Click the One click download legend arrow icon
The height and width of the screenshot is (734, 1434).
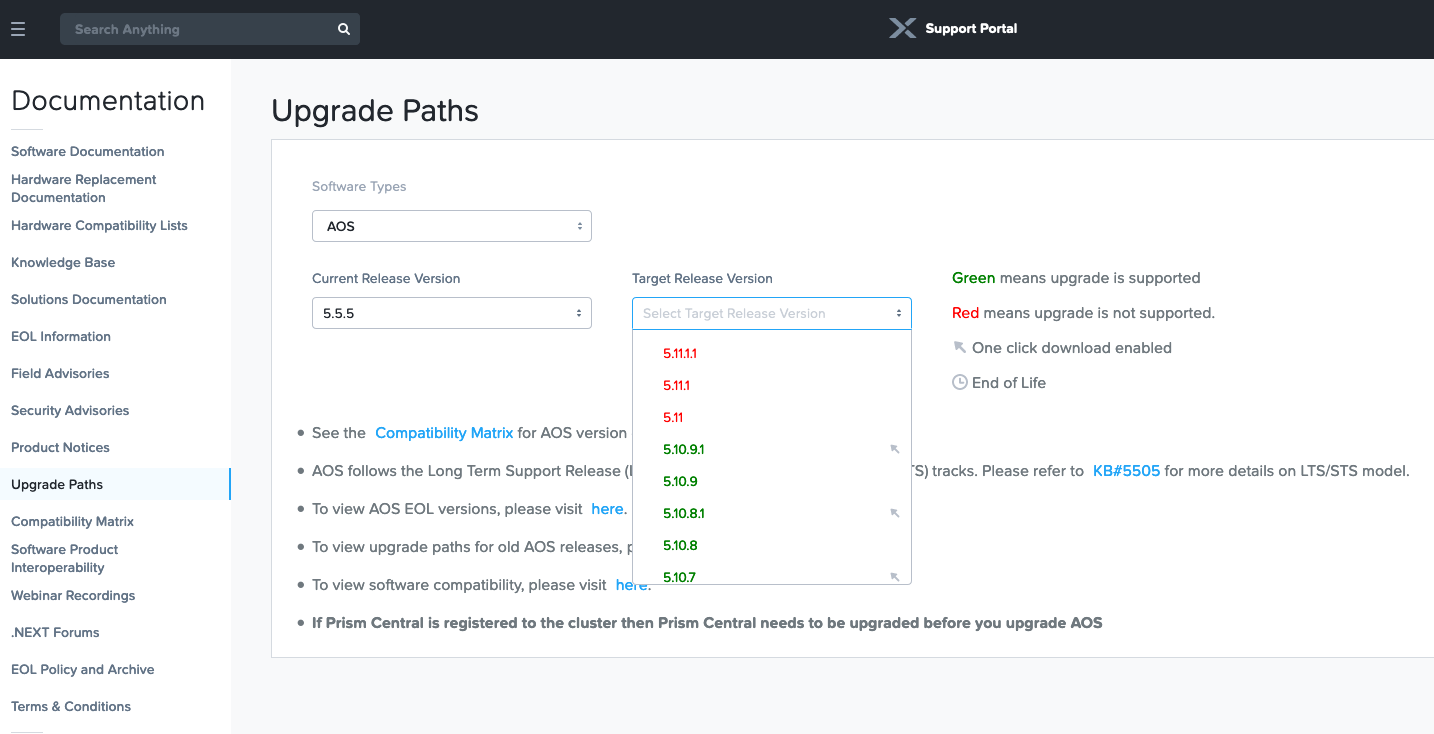point(960,347)
